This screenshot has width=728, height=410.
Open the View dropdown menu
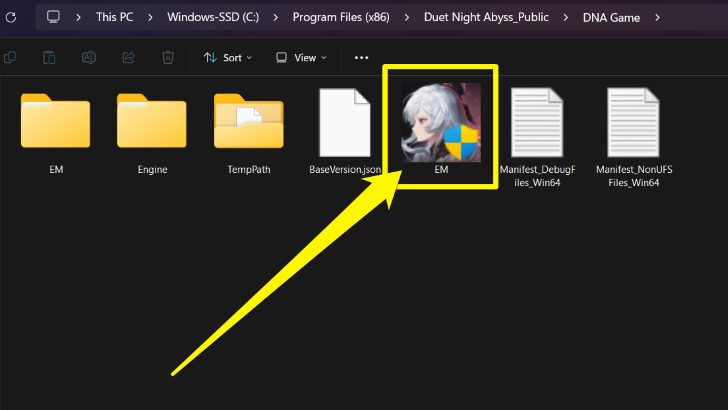click(x=301, y=58)
